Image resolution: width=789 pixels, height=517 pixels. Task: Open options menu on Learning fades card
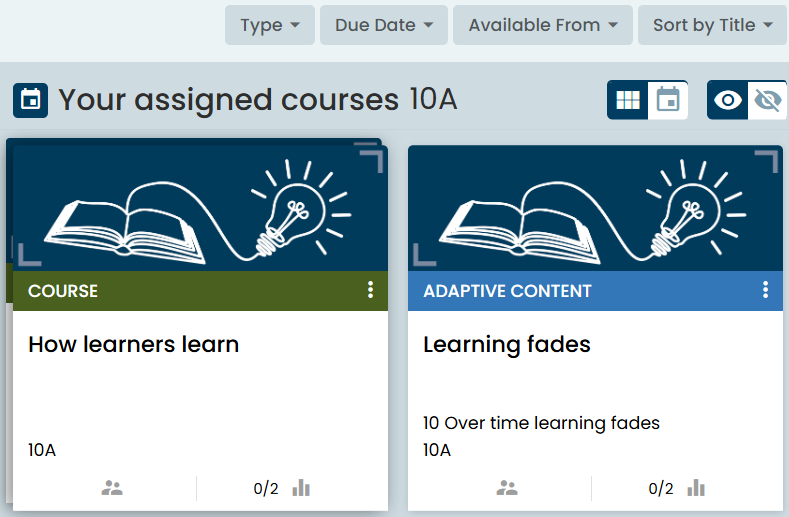(x=765, y=290)
